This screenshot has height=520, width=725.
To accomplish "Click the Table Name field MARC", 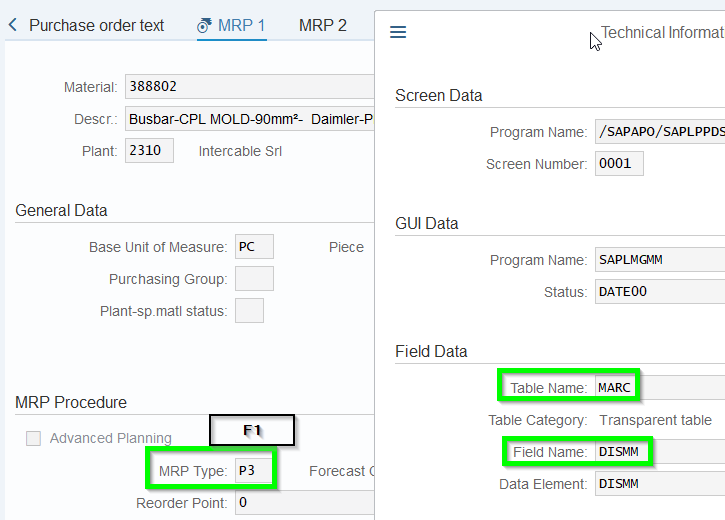I will pos(617,388).
